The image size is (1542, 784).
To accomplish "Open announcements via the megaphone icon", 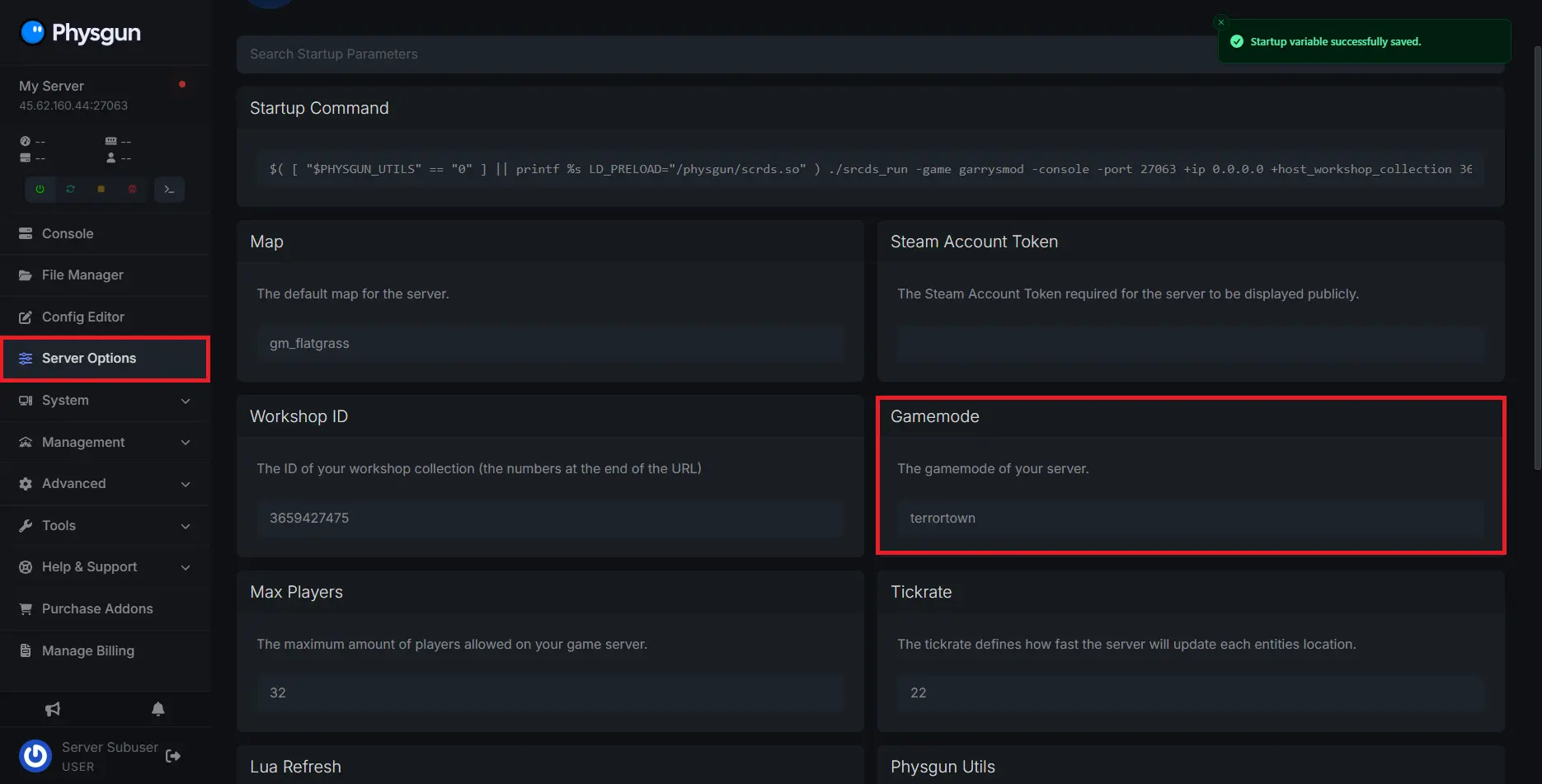I will [53, 709].
